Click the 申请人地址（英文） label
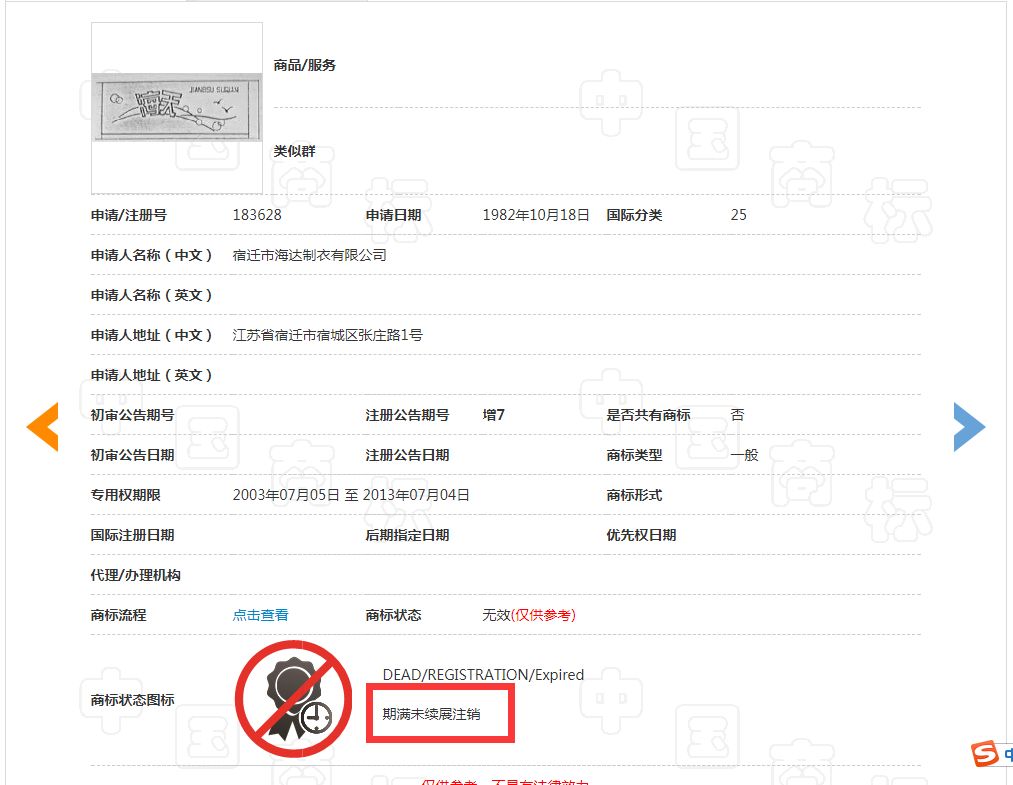This screenshot has height=785, width=1013. [x=152, y=375]
